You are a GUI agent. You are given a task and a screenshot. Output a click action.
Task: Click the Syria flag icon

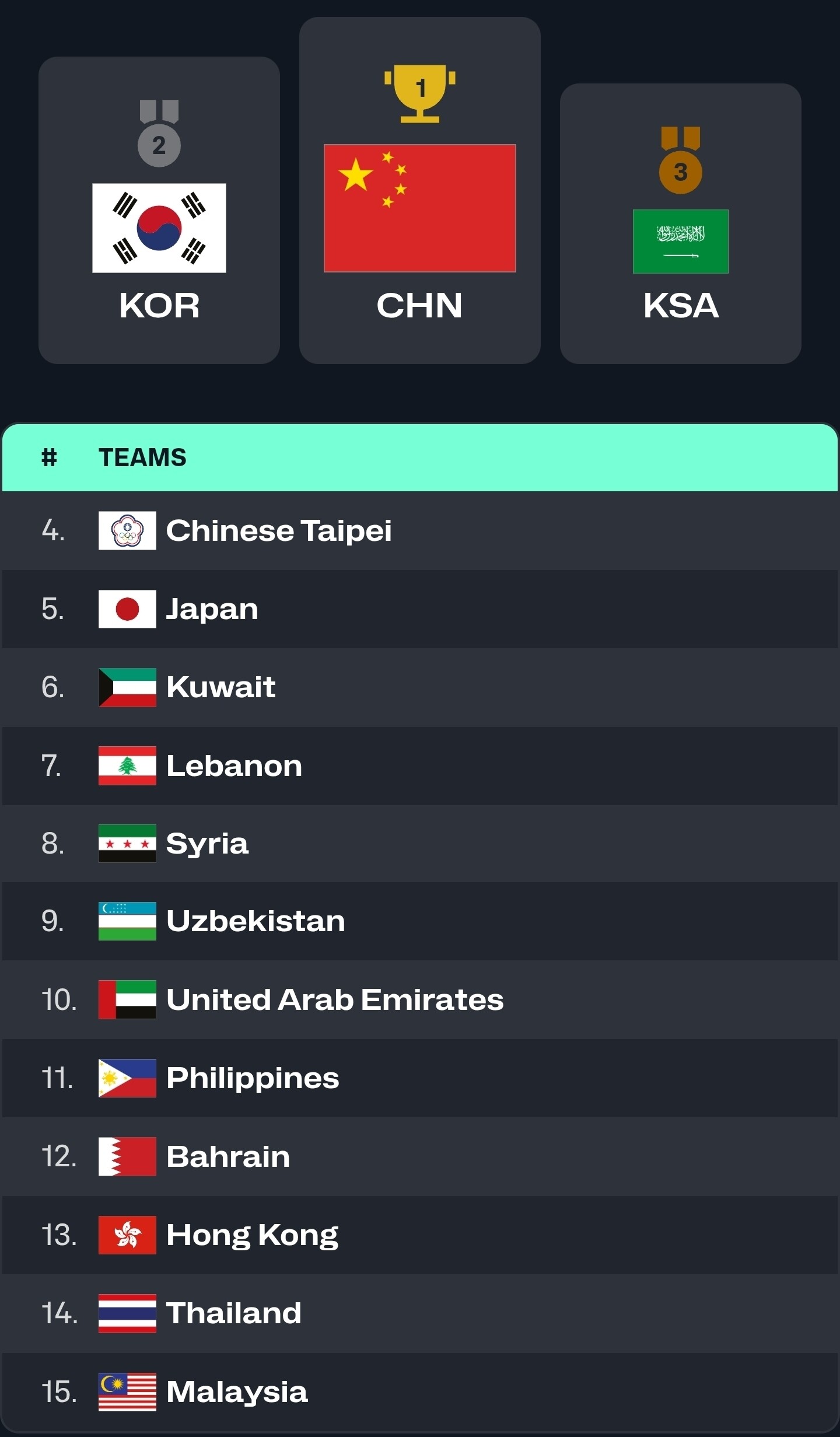tap(127, 844)
